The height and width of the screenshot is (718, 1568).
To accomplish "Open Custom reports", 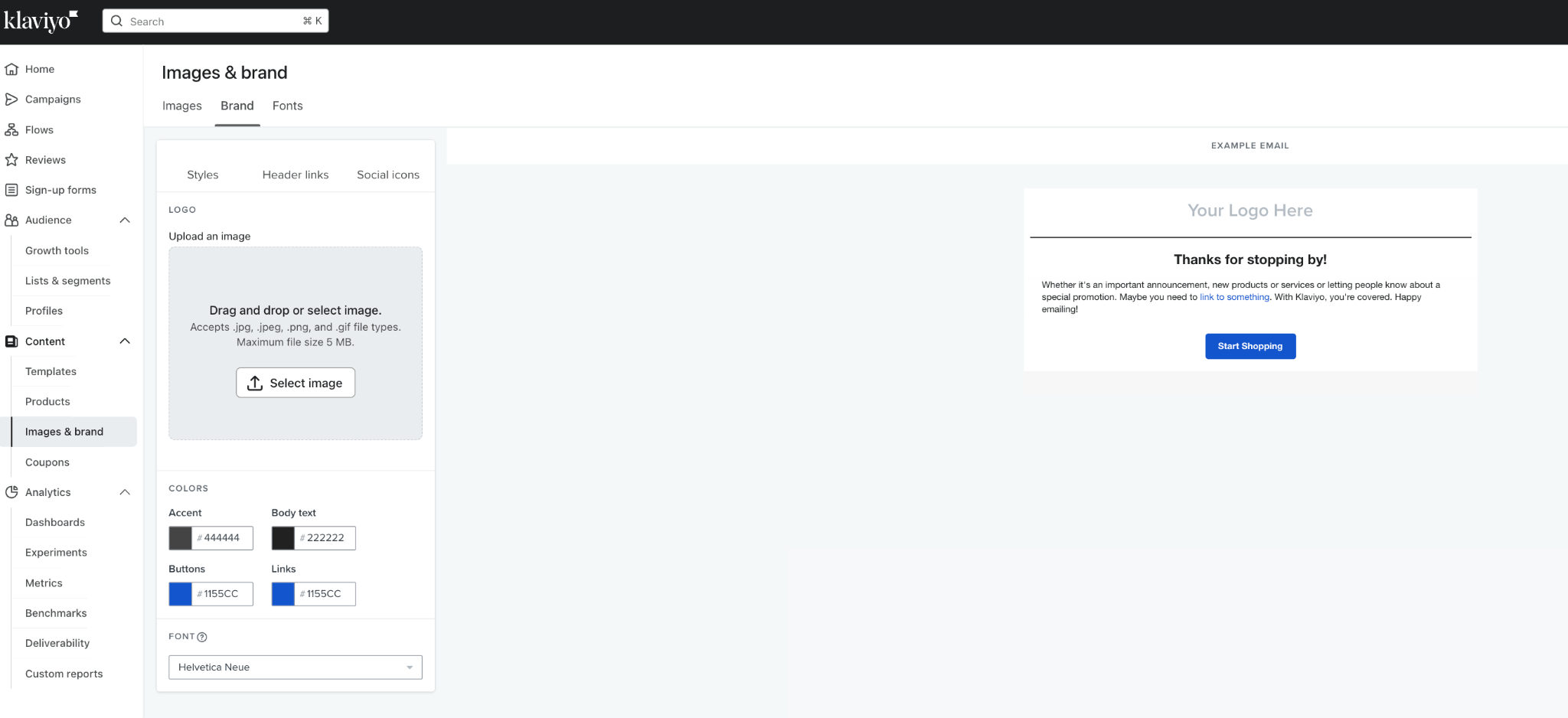I will 64,674.
